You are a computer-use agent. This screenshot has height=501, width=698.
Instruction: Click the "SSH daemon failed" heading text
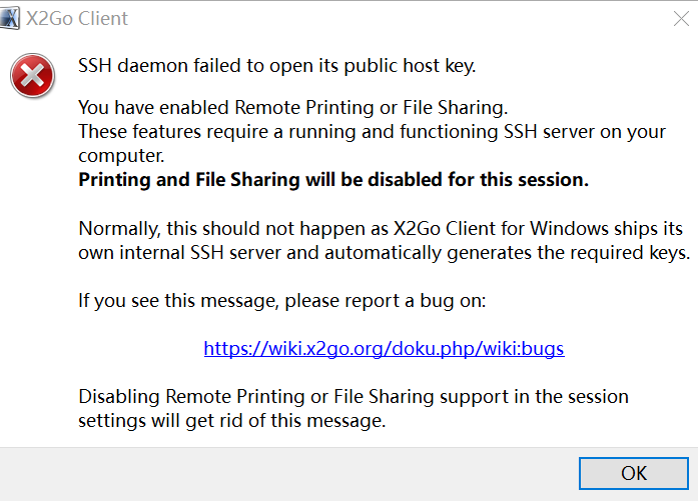coord(277,66)
